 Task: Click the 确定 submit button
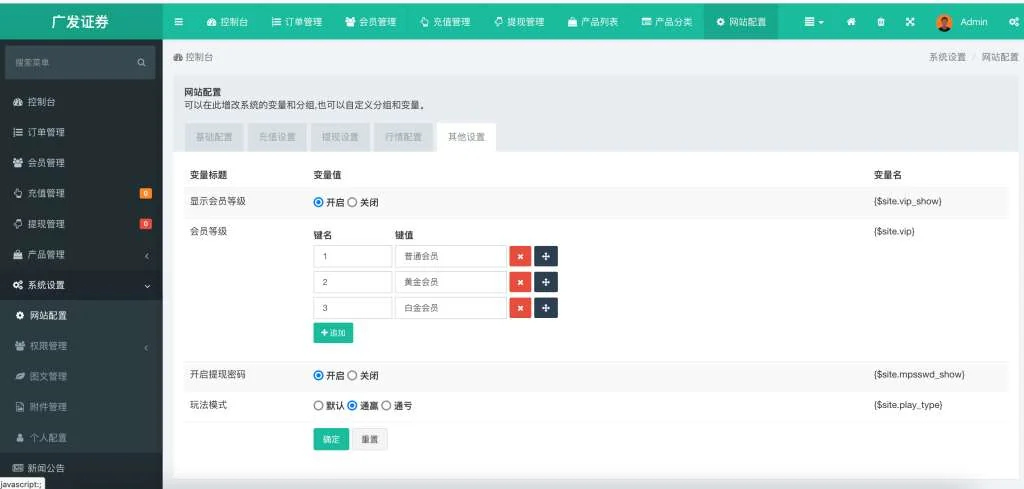(331, 439)
